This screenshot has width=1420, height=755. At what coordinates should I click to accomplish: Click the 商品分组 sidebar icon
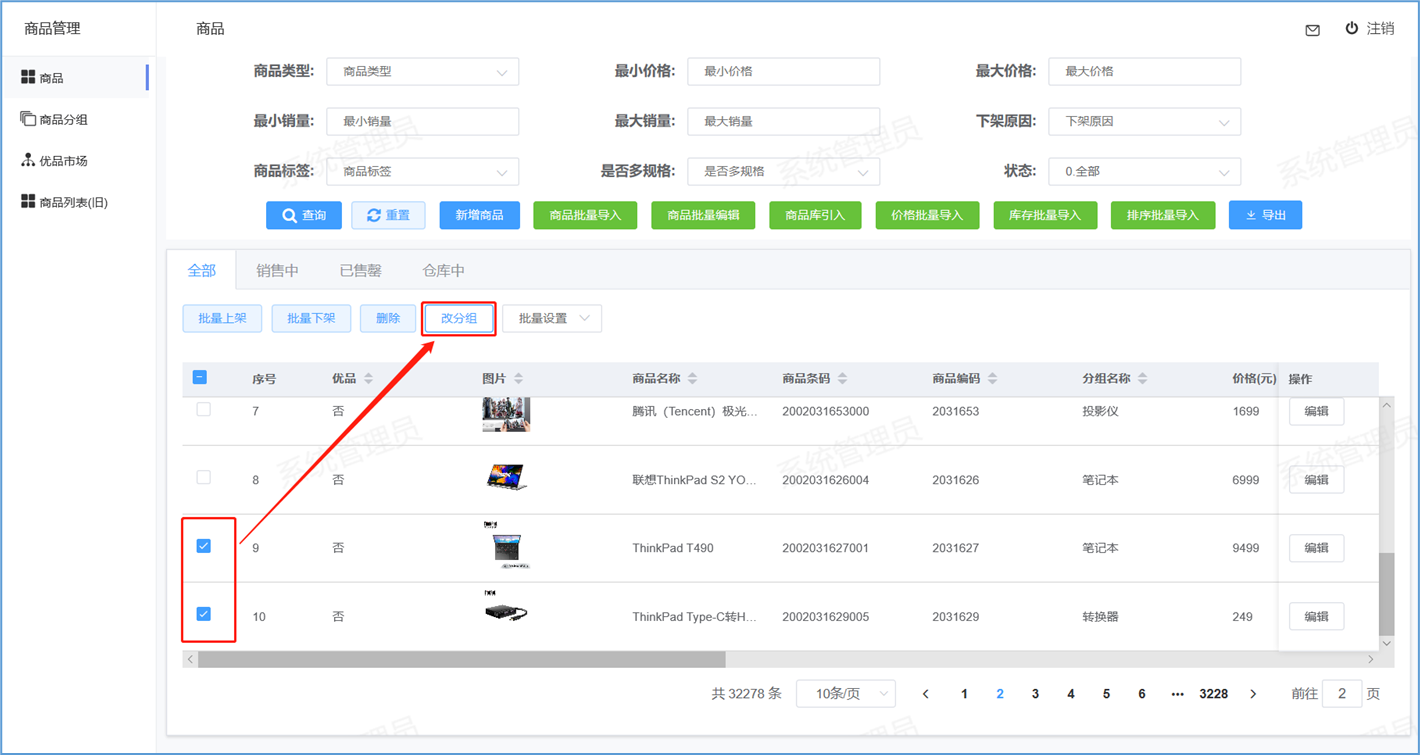(28, 119)
